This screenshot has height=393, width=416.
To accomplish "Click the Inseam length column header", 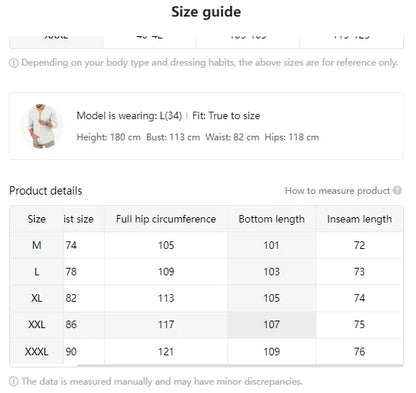I will tap(359, 219).
